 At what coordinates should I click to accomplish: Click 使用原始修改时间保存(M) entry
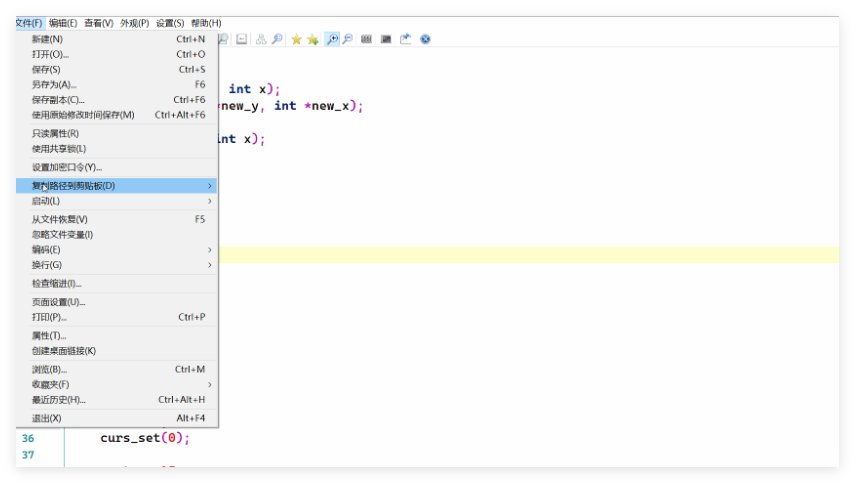tap(117, 115)
